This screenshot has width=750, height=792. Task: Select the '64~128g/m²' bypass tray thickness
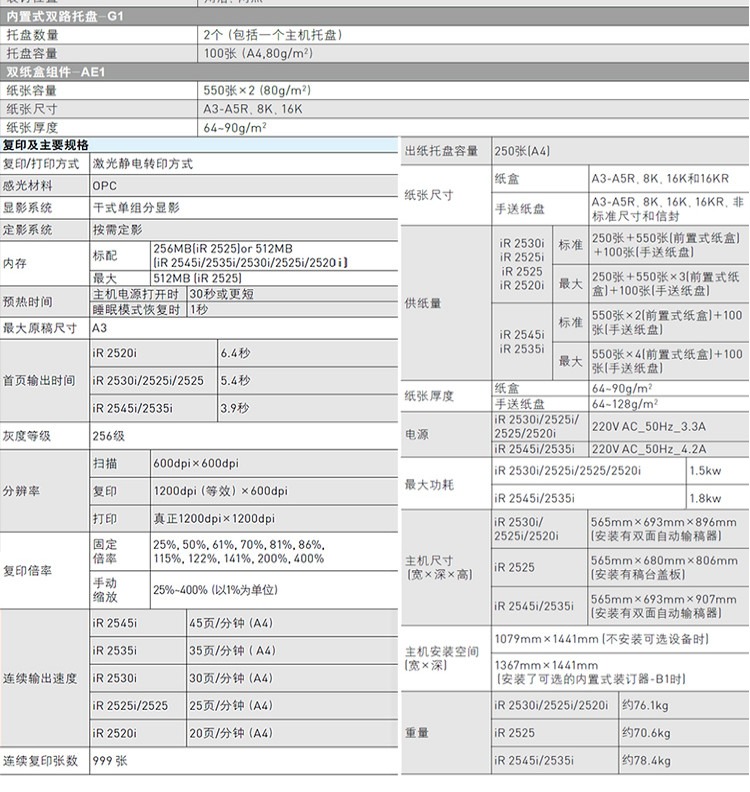[x=625, y=404]
